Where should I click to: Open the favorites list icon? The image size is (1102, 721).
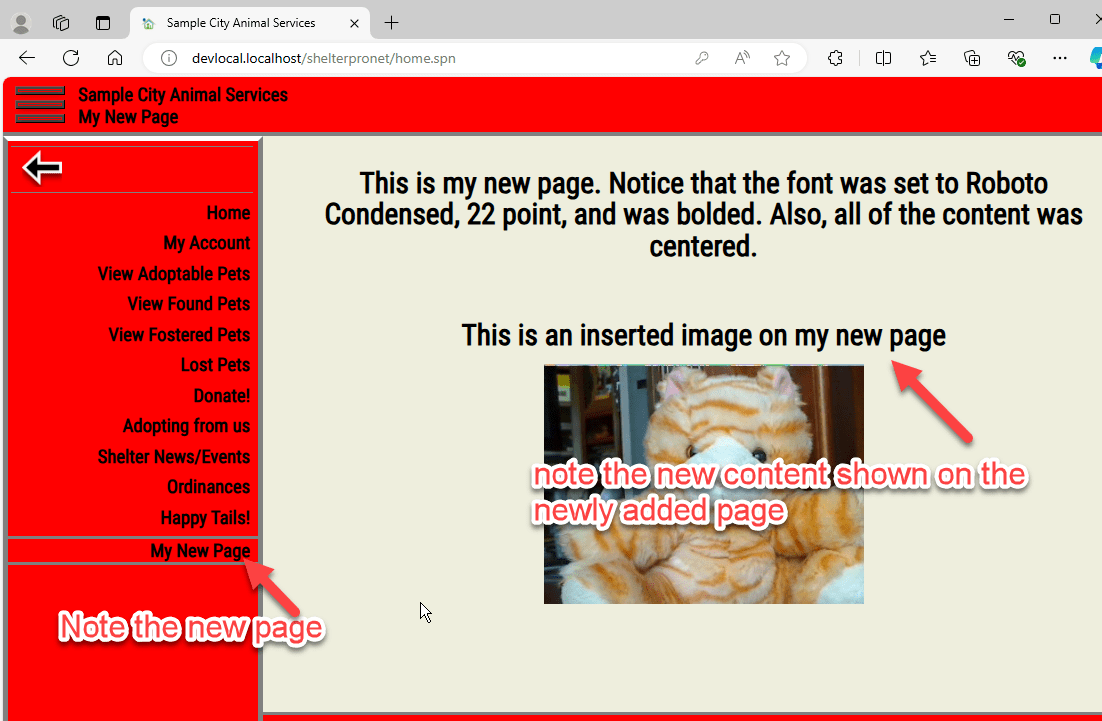[928, 58]
